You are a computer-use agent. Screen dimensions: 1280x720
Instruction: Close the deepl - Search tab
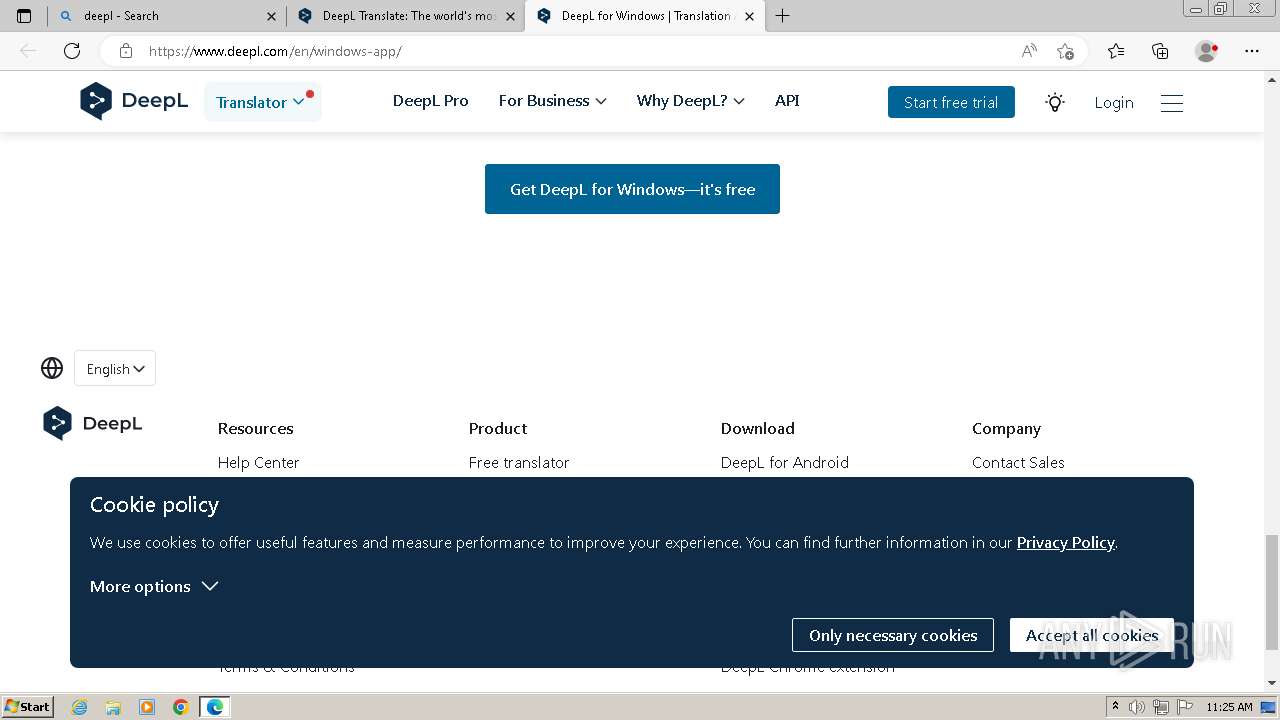coord(273,16)
